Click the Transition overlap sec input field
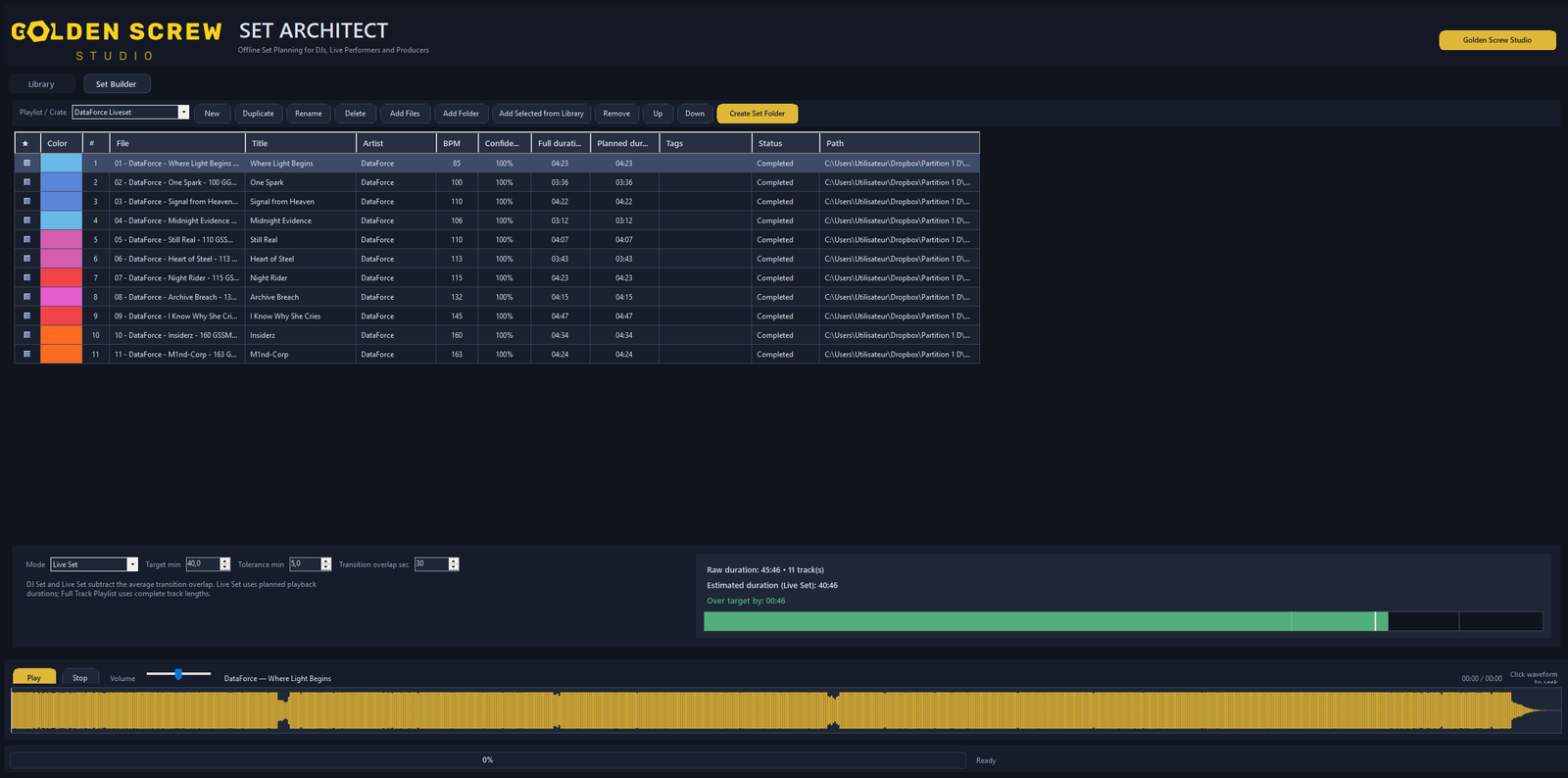The image size is (1568, 778). pyautogui.click(x=431, y=564)
